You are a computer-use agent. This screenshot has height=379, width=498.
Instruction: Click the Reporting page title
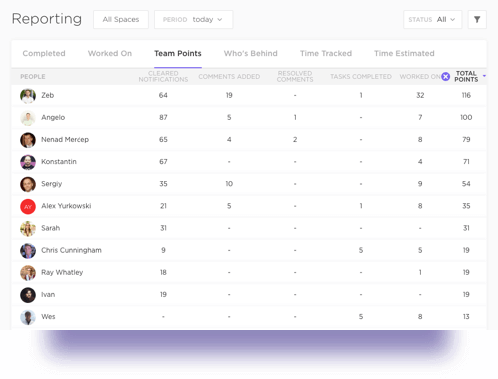[x=47, y=19]
